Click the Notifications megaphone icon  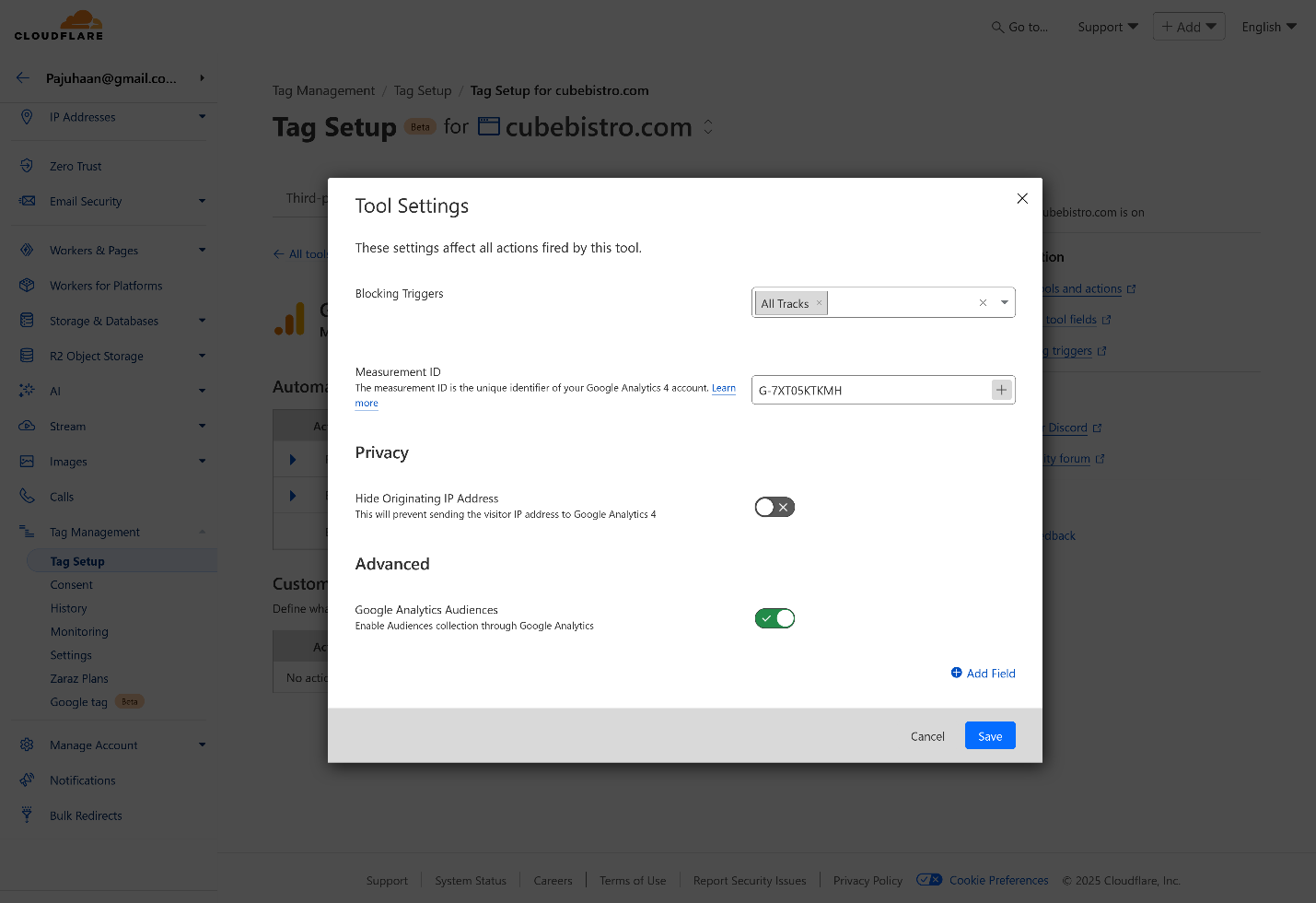(x=27, y=780)
